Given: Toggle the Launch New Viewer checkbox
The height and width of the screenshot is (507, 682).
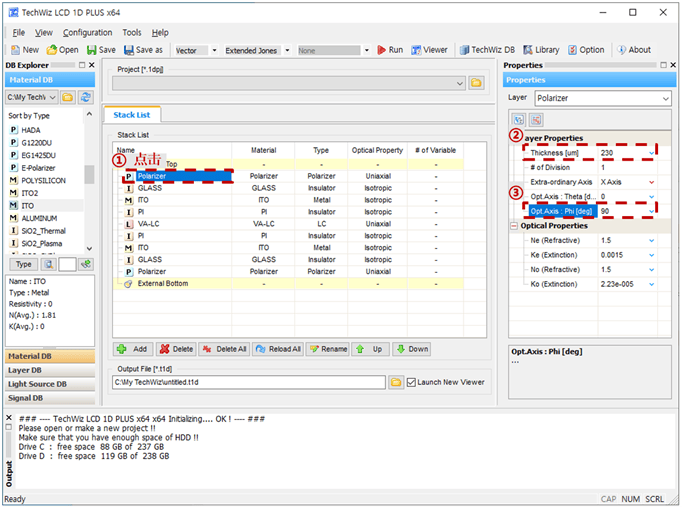Looking at the screenshot, I should coord(412,382).
